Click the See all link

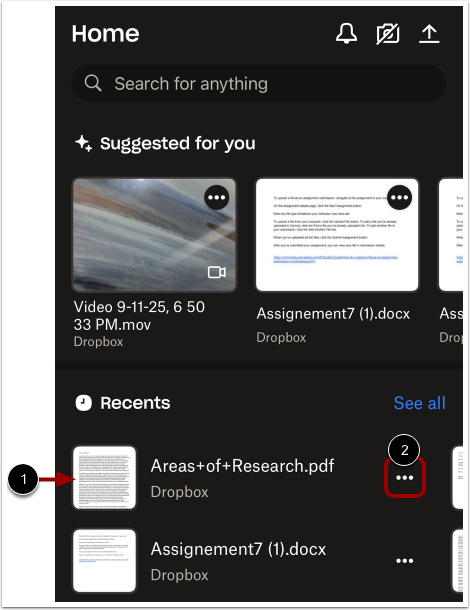coord(419,403)
